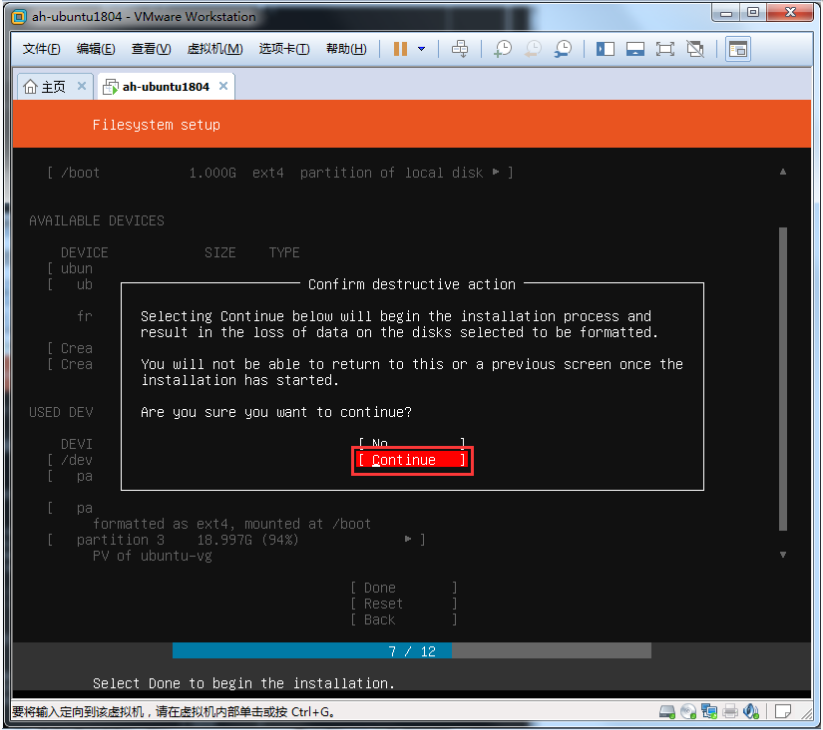The image size is (823, 730).
Task: Click the hard disk status icon
Action: coord(667,712)
